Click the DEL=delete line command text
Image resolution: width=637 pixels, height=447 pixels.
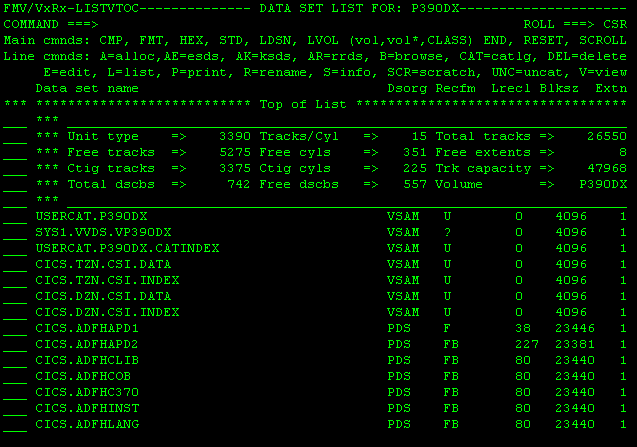(587, 56)
